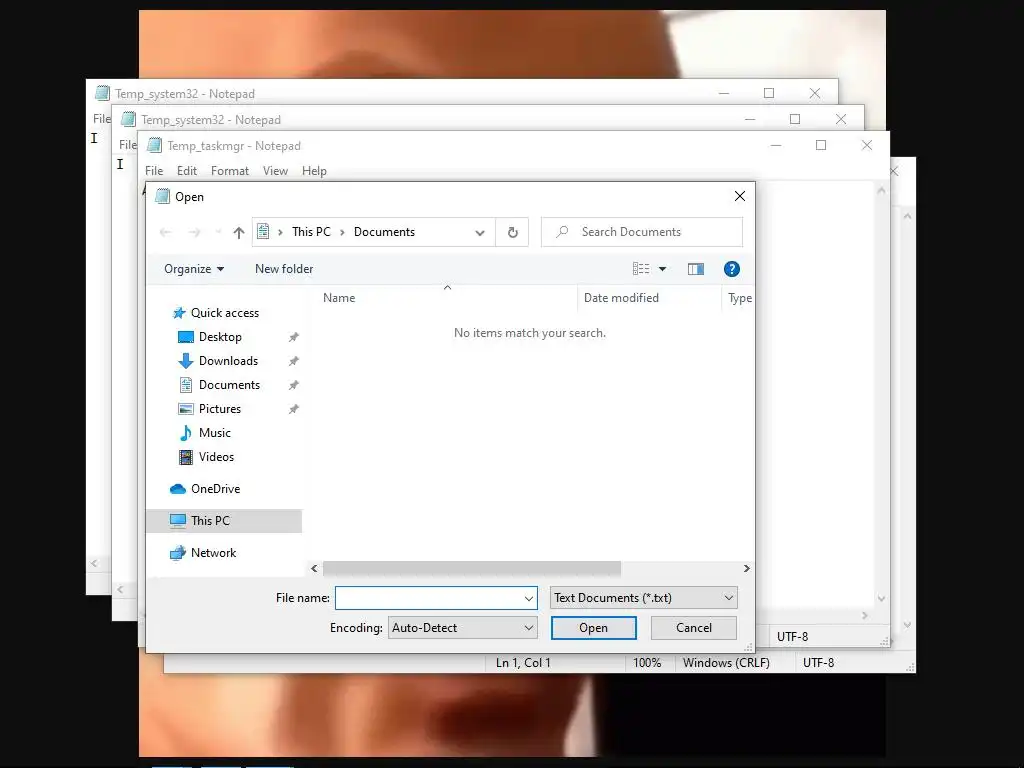Image resolution: width=1024 pixels, height=768 pixels.
Task: Click 100% zoom in status bar
Action: [x=647, y=663]
